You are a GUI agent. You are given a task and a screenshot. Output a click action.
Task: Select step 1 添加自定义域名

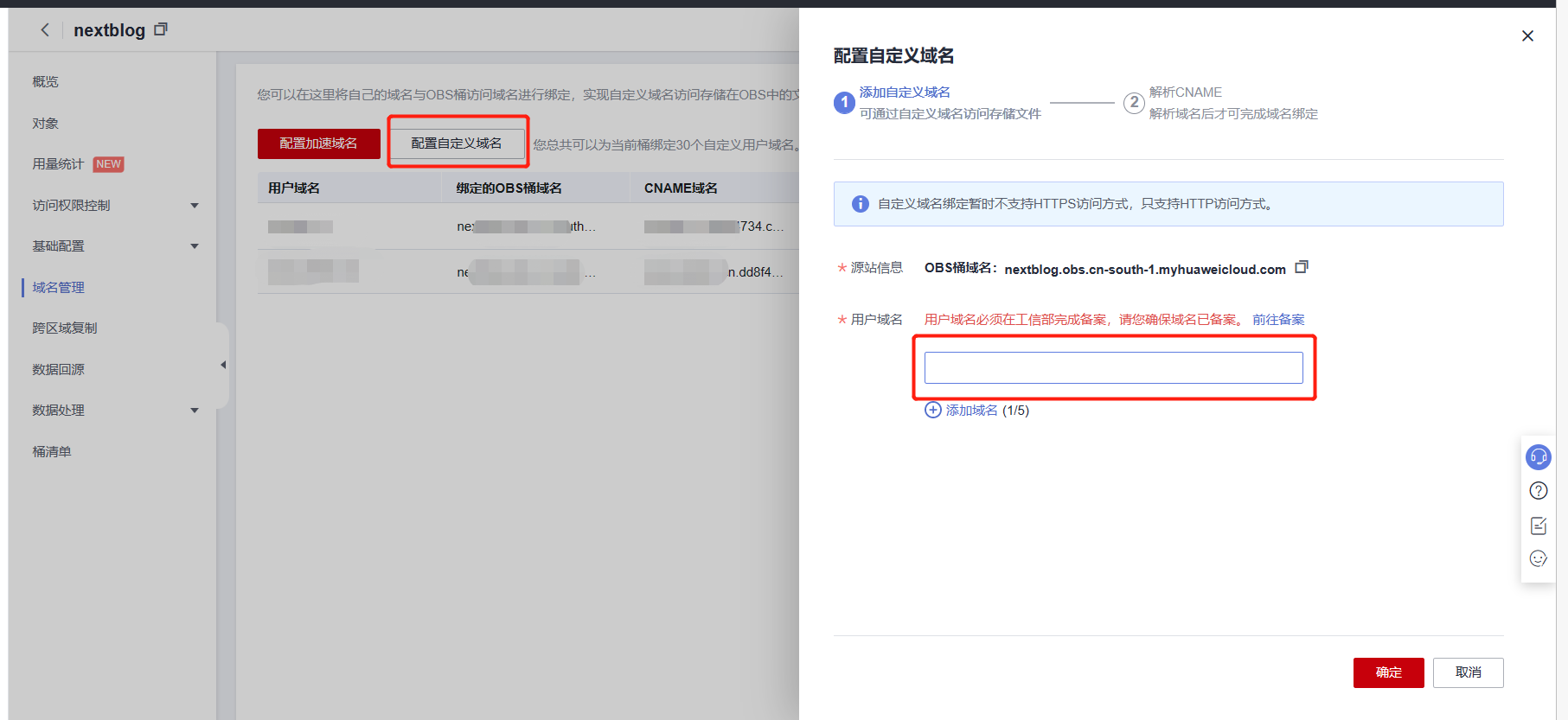[905, 92]
